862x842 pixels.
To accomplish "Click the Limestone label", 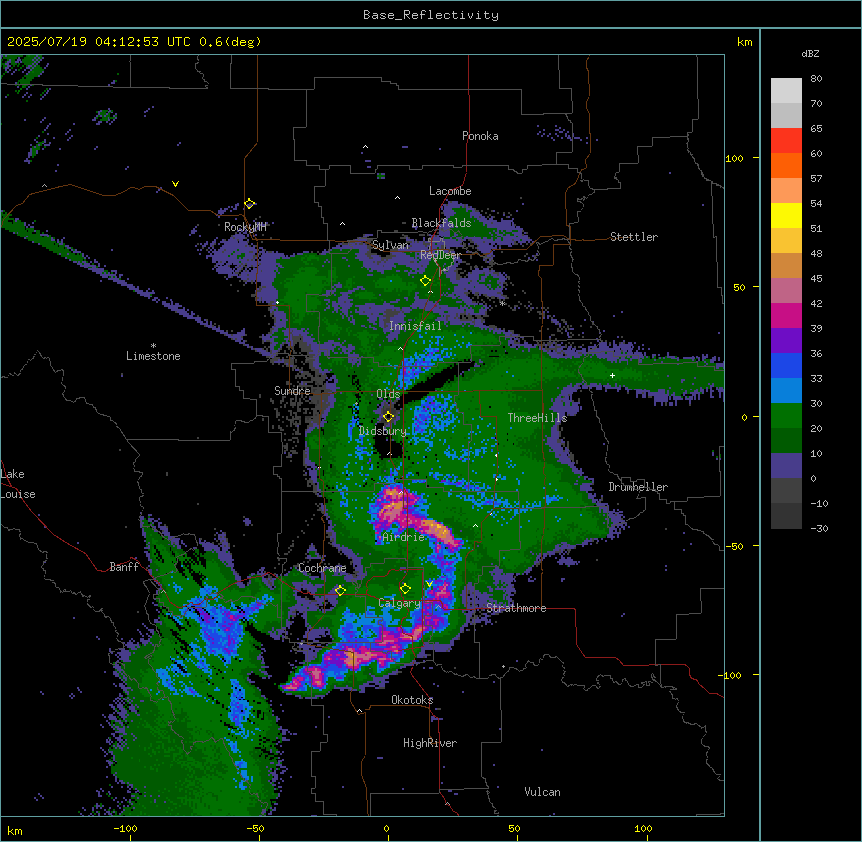I will (153, 356).
